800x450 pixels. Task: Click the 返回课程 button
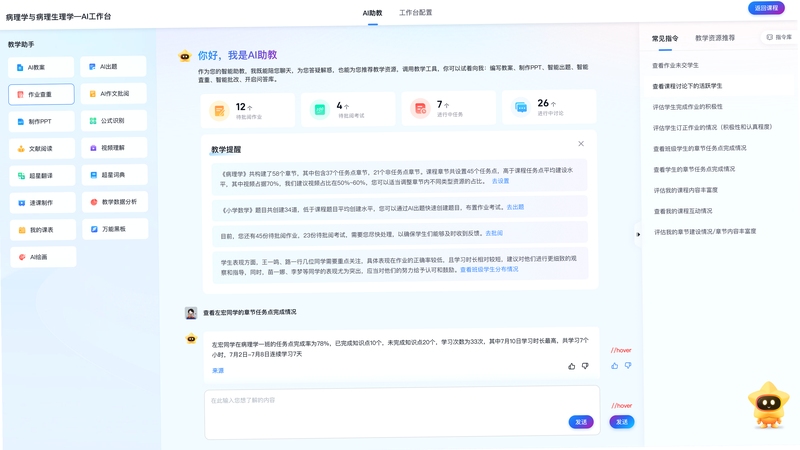(766, 8)
